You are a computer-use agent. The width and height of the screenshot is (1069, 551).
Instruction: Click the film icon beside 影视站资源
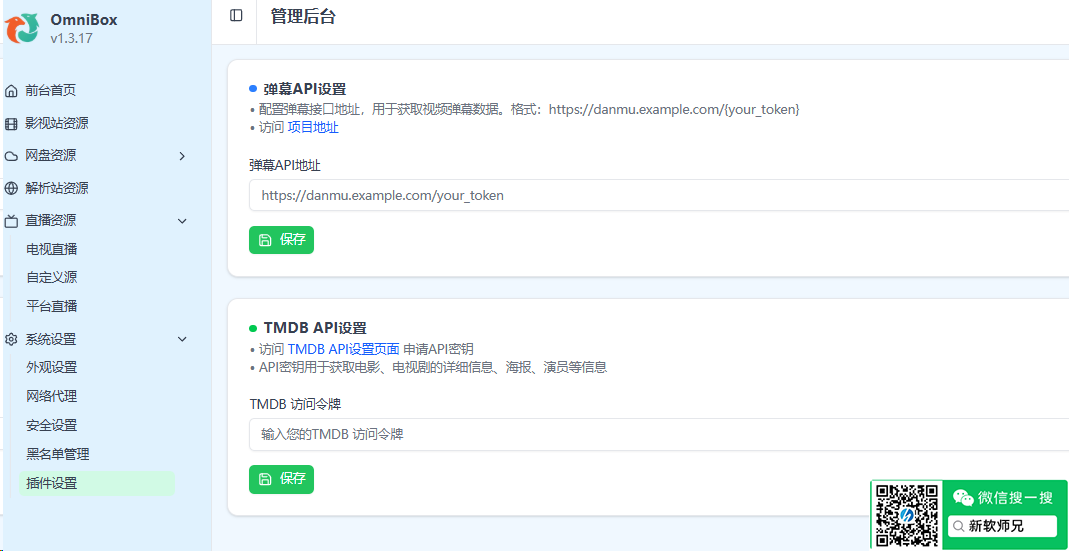click(11, 124)
